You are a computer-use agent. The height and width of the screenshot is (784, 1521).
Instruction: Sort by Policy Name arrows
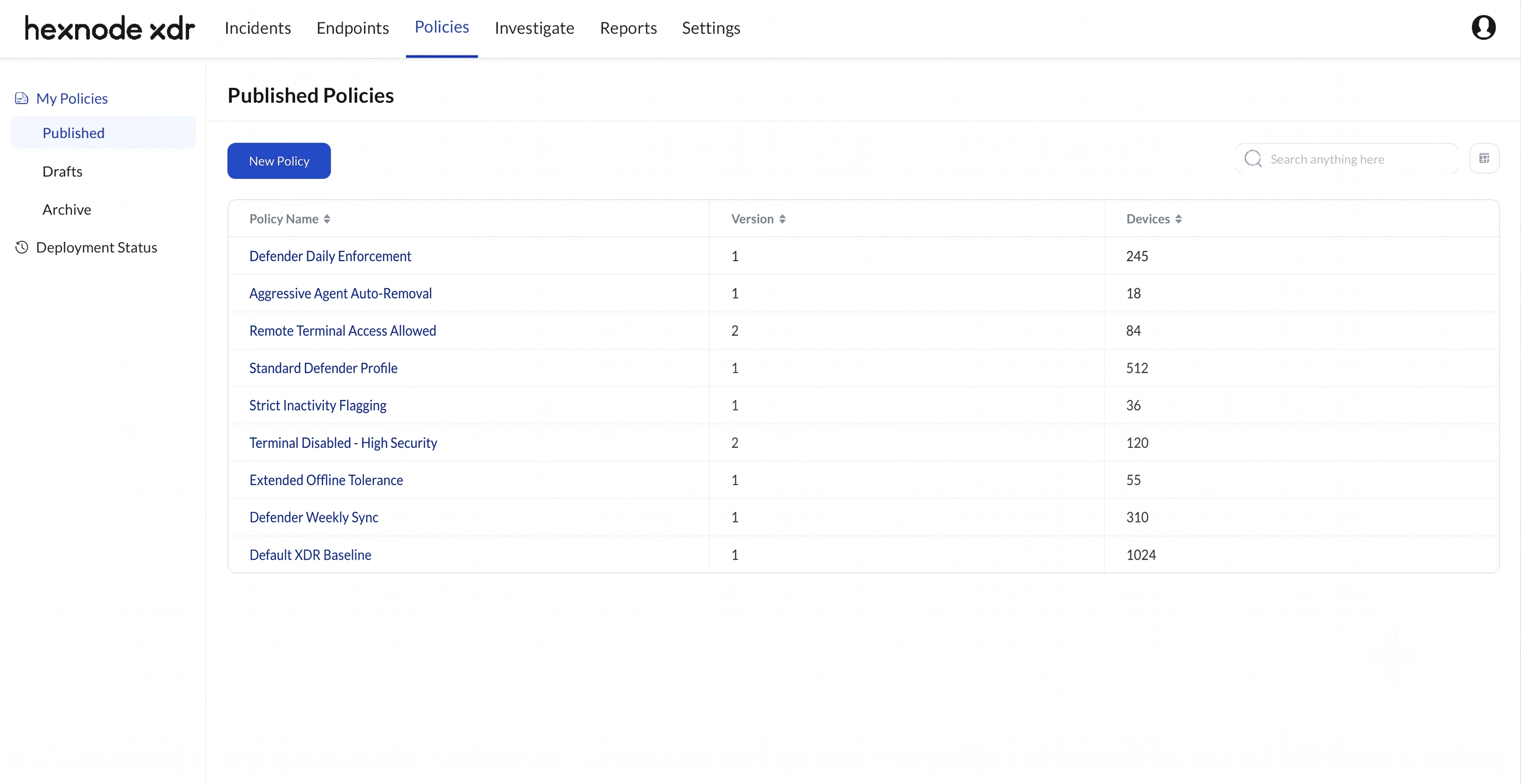pyautogui.click(x=327, y=219)
